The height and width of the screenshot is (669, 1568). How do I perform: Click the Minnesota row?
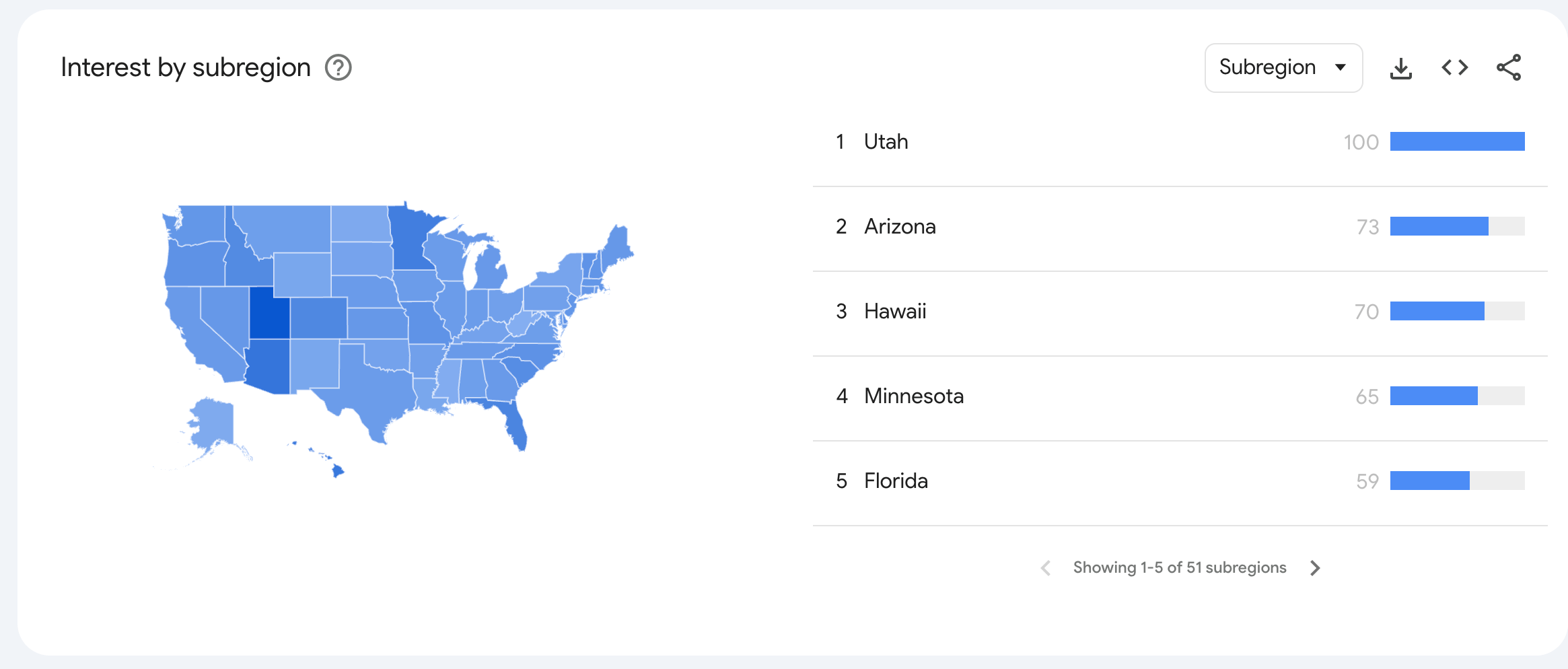pos(915,396)
